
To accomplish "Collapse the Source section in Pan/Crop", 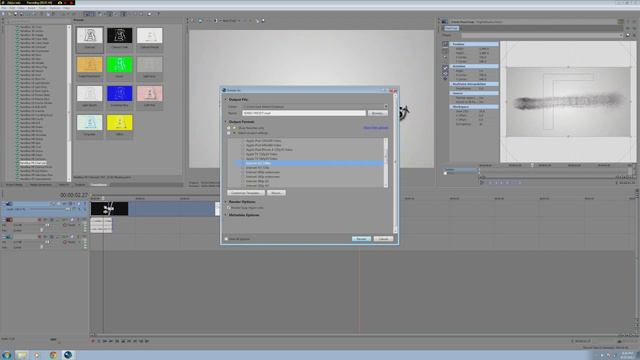I will (473, 93).
